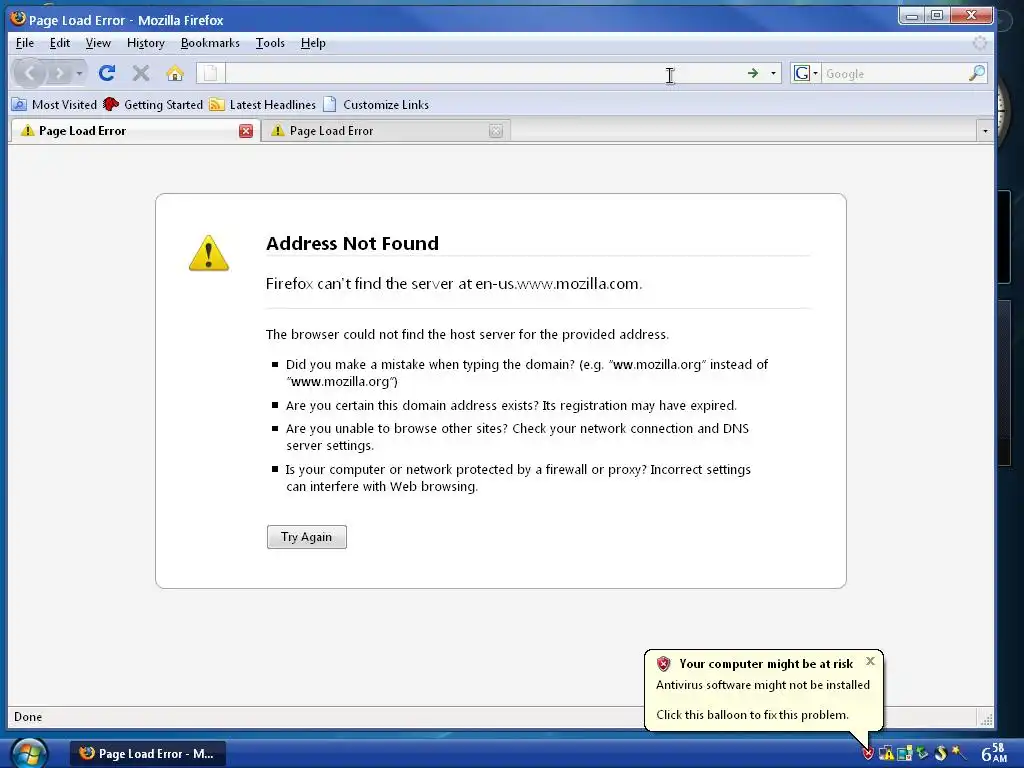Open the Customize Links bookmark
The height and width of the screenshot is (768, 1024).
tap(376, 104)
